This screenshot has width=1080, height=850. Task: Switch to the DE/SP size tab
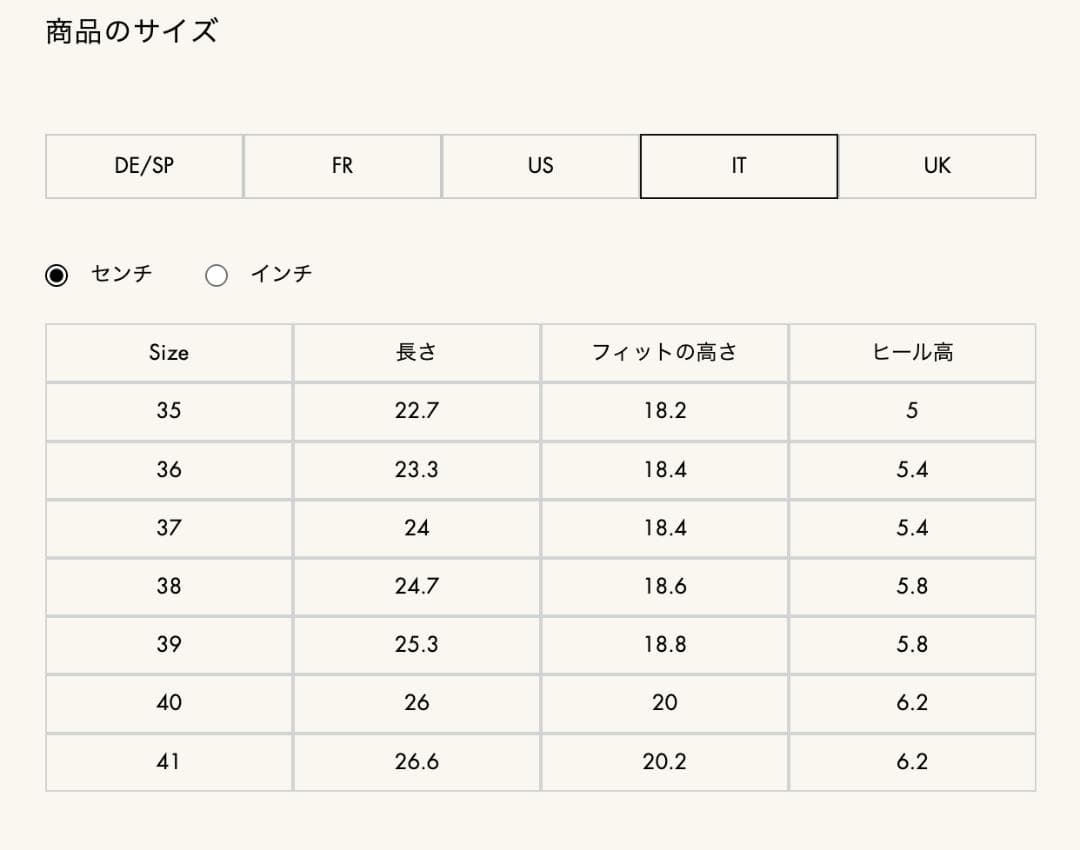click(x=143, y=166)
